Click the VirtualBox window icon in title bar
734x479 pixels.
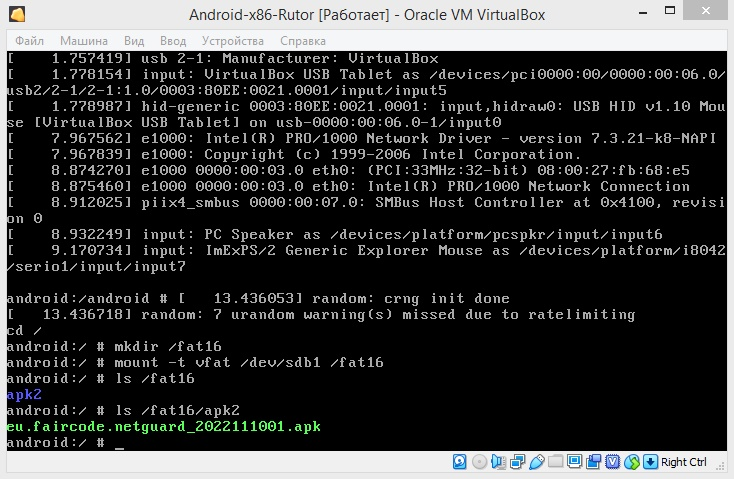(x=16, y=15)
